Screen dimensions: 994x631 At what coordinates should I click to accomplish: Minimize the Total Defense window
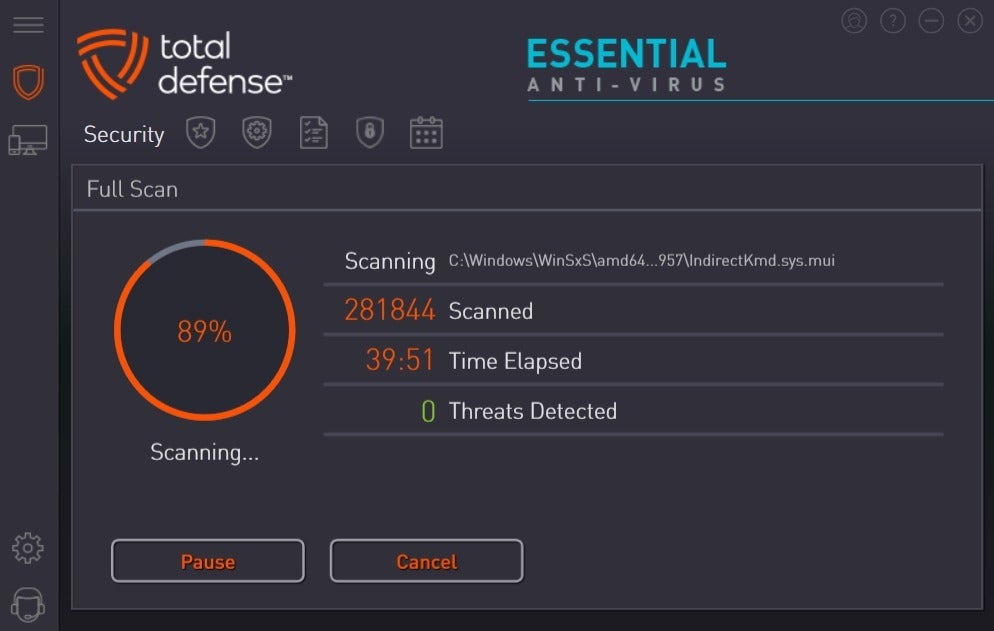point(931,21)
